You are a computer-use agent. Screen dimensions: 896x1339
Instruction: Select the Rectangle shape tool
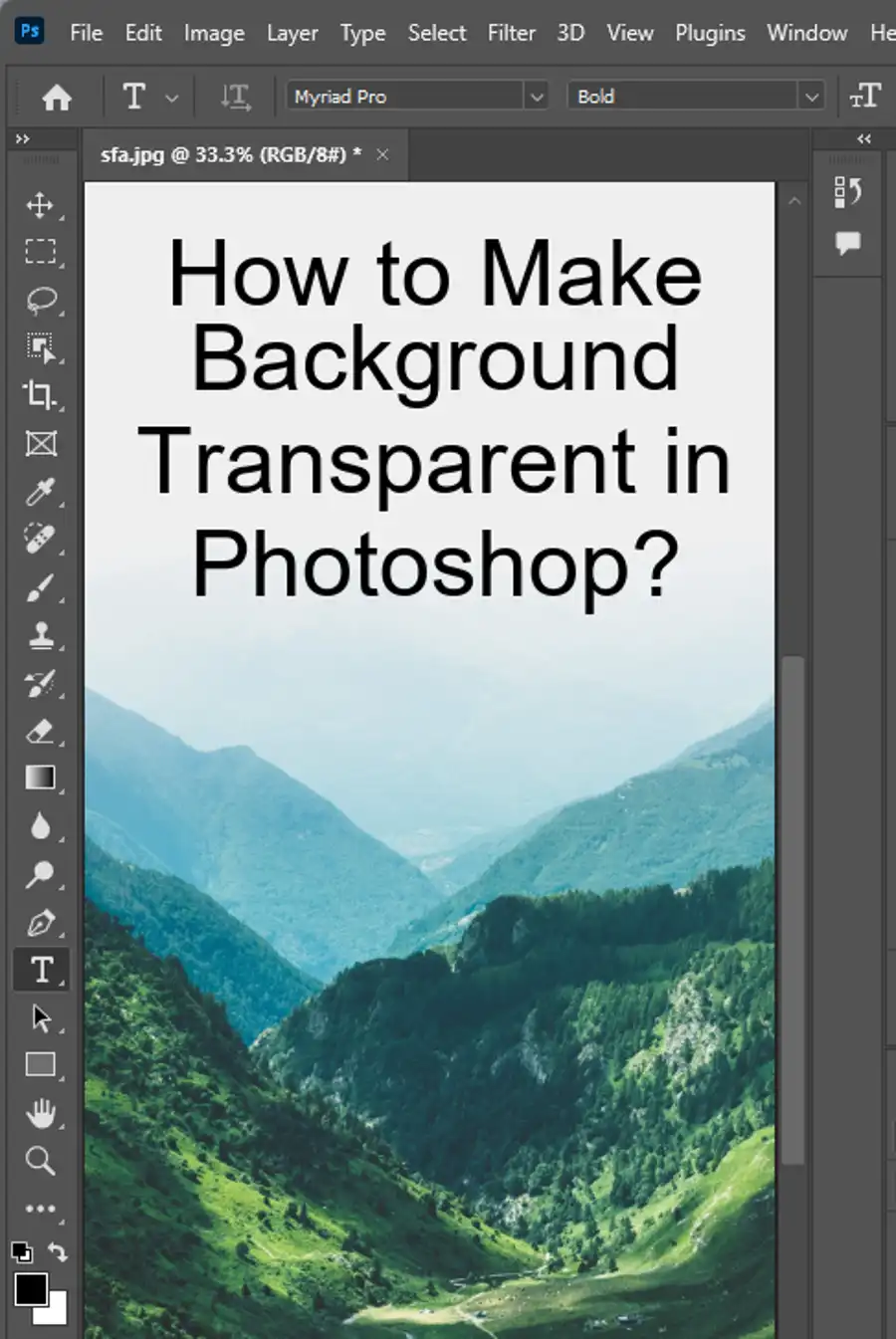40,1065
